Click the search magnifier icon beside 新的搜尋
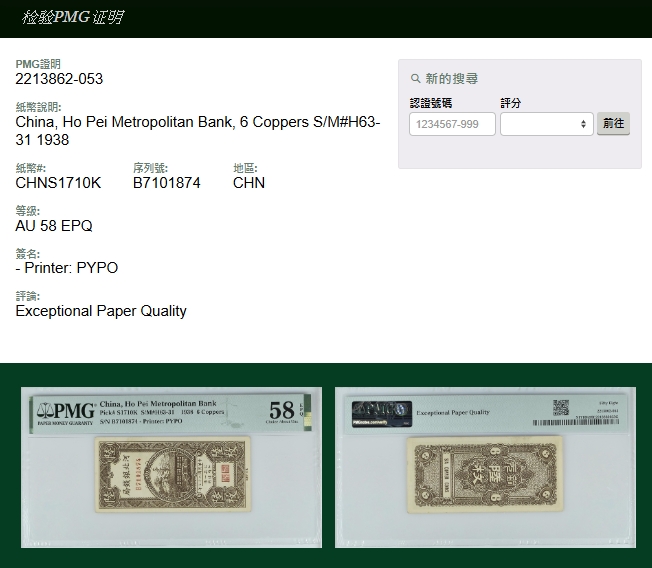Image resolution: width=652 pixels, height=568 pixels. 415,78
